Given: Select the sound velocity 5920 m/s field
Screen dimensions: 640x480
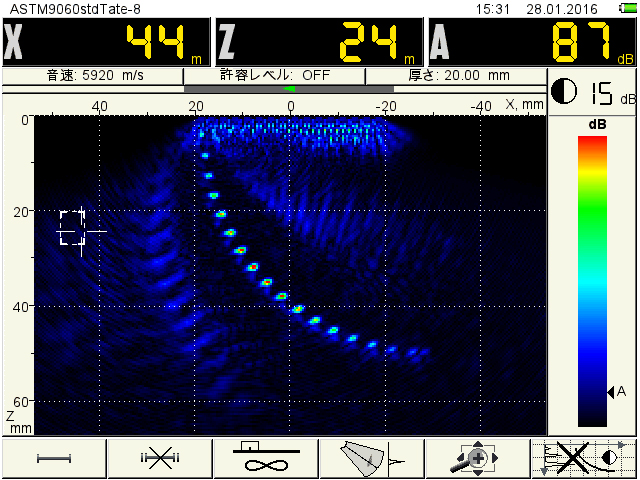Looking at the screenshot, I should 93,76.
